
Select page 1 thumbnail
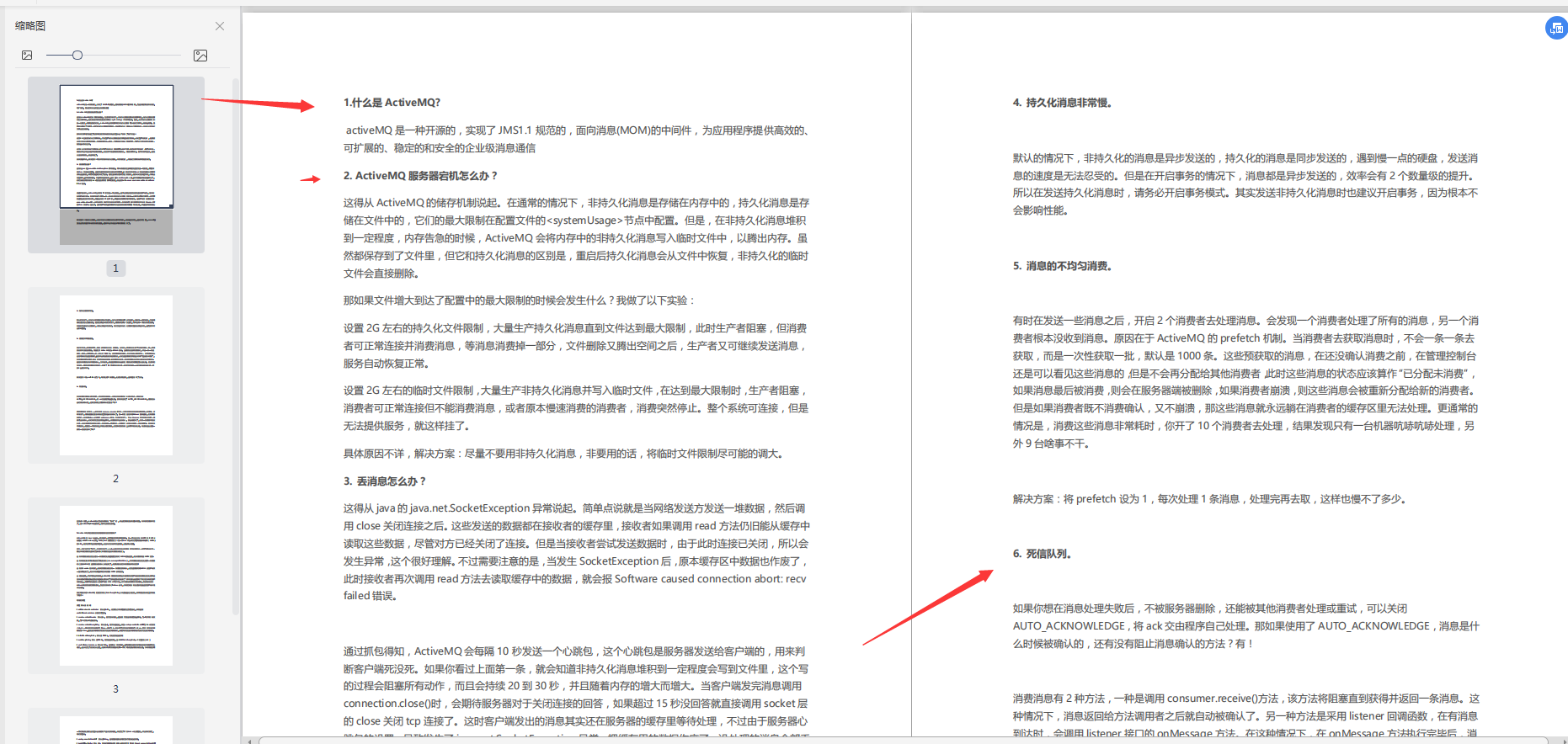[x=116, y=165]
